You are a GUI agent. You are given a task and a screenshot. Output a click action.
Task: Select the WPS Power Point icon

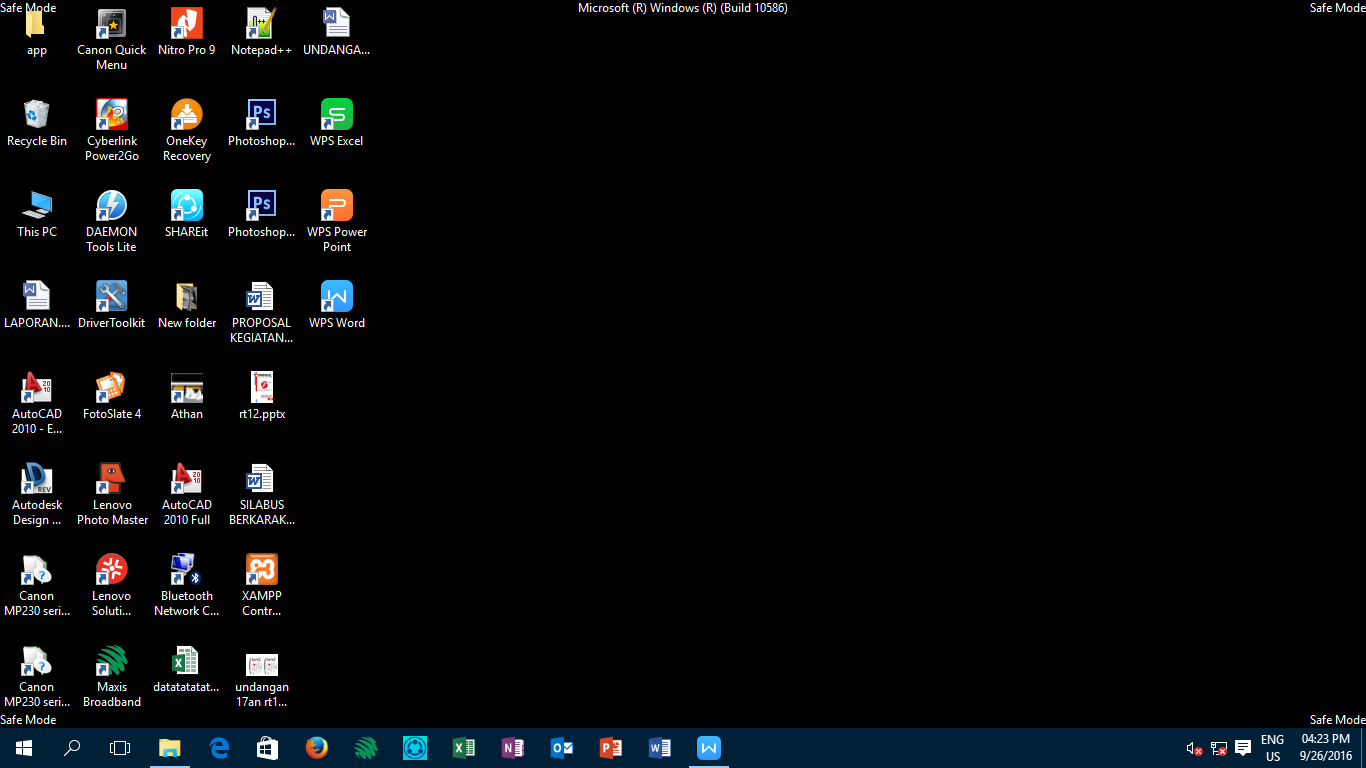click(x=337, y=222)
